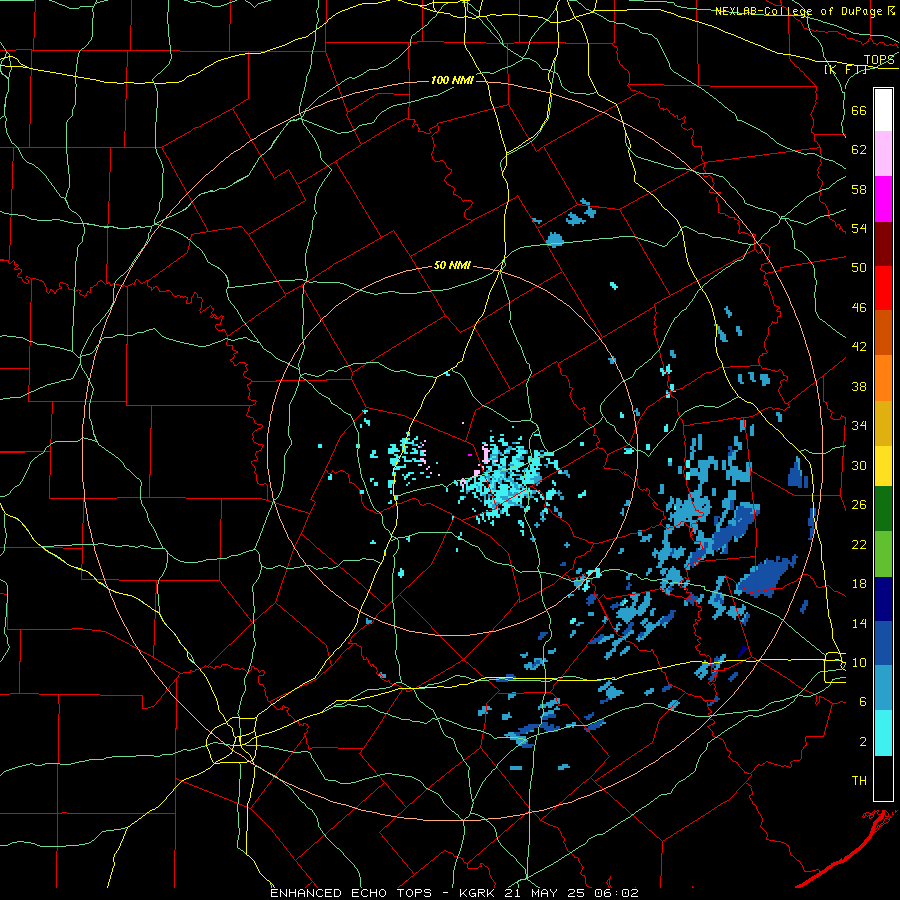The height and width of the screenshot is (900, 900).
Task: Click the dark orange legend band
Action: pyautogui.click(x=883, y=333)
